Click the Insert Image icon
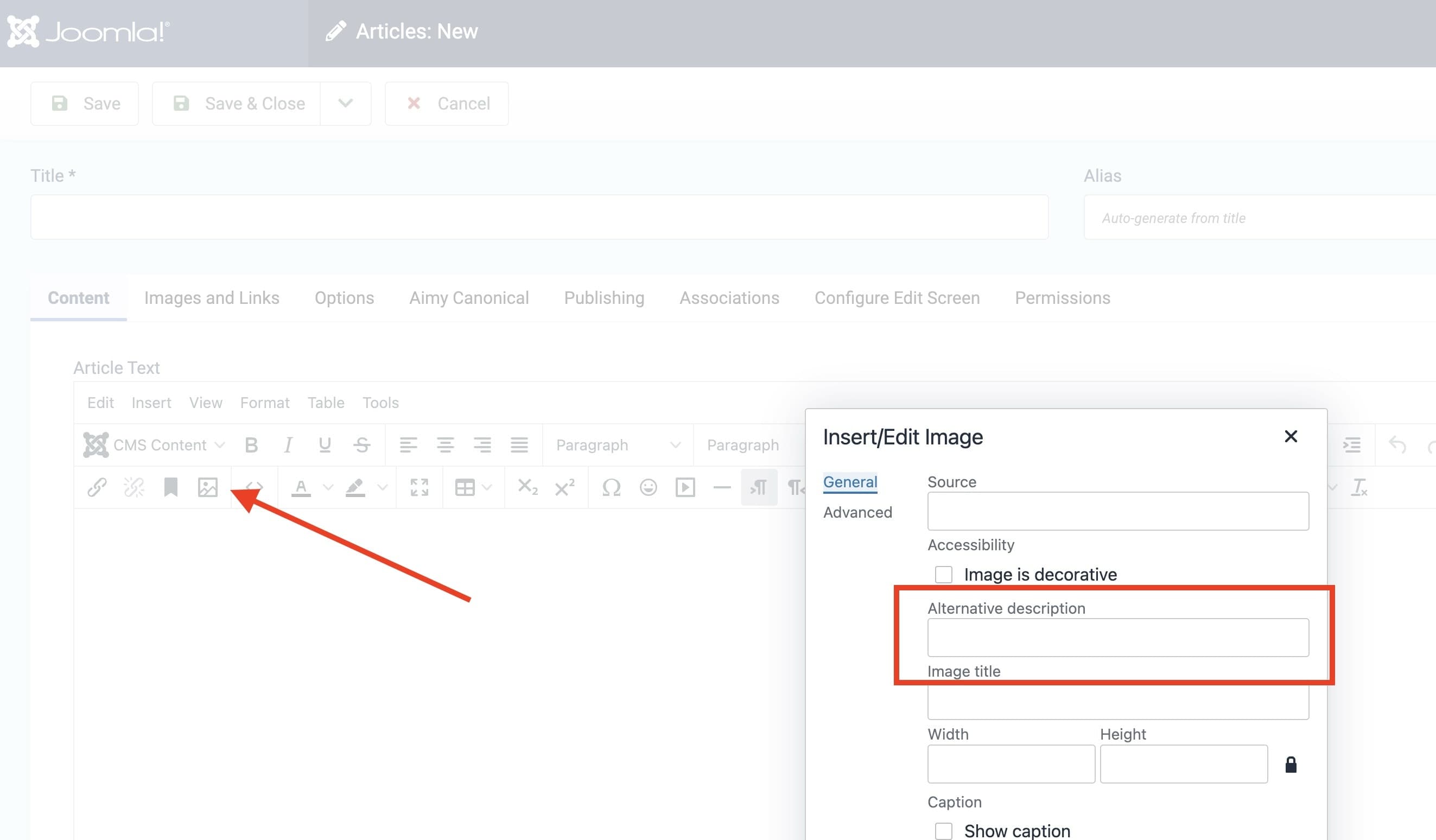 (x=207, y=486)
